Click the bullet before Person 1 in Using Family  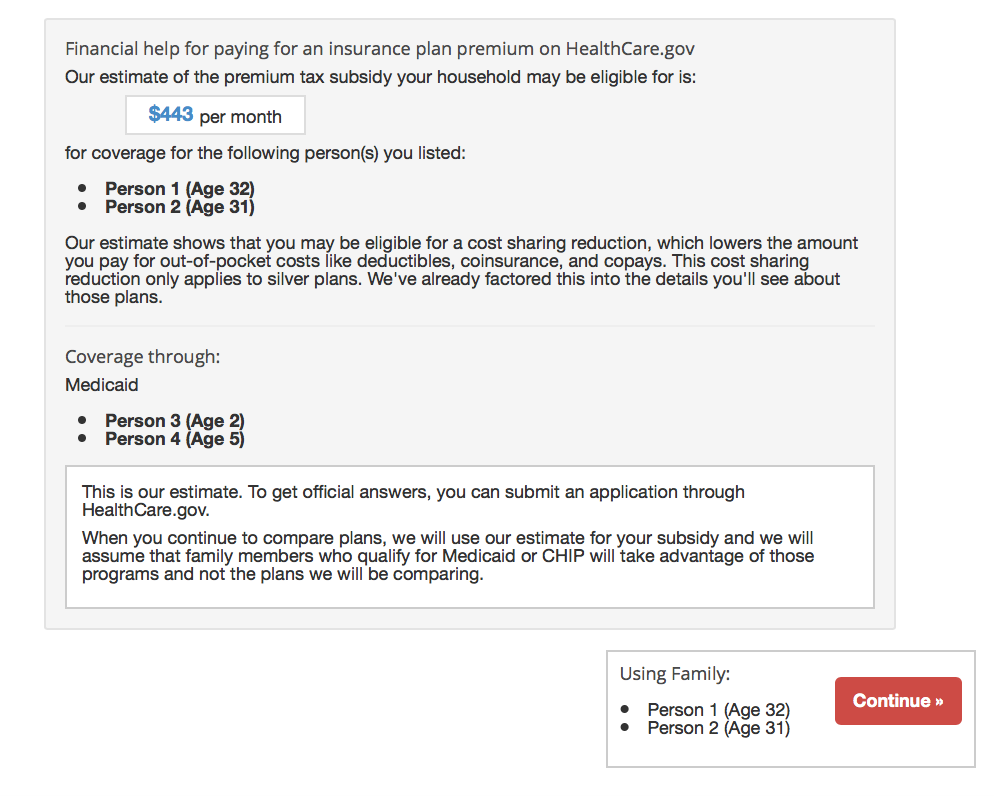pyautogui.click(x=625, y=709)
